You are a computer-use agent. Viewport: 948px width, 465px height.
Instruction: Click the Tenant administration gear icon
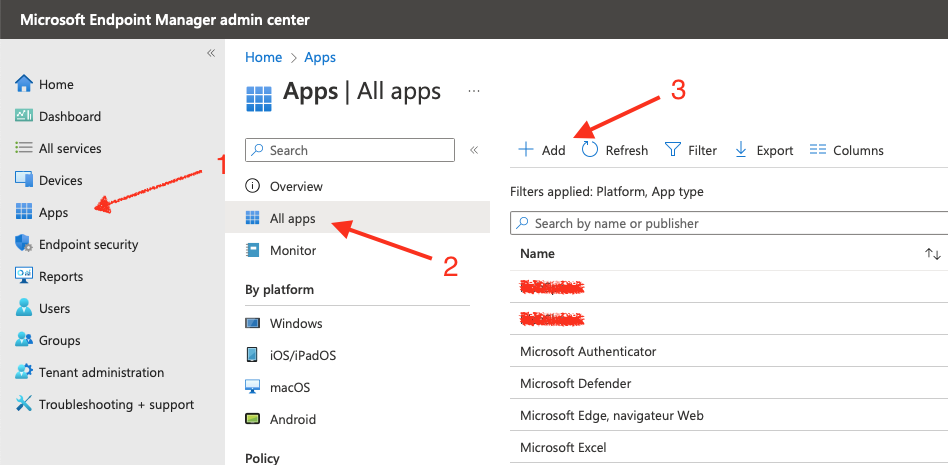point(24,372)
